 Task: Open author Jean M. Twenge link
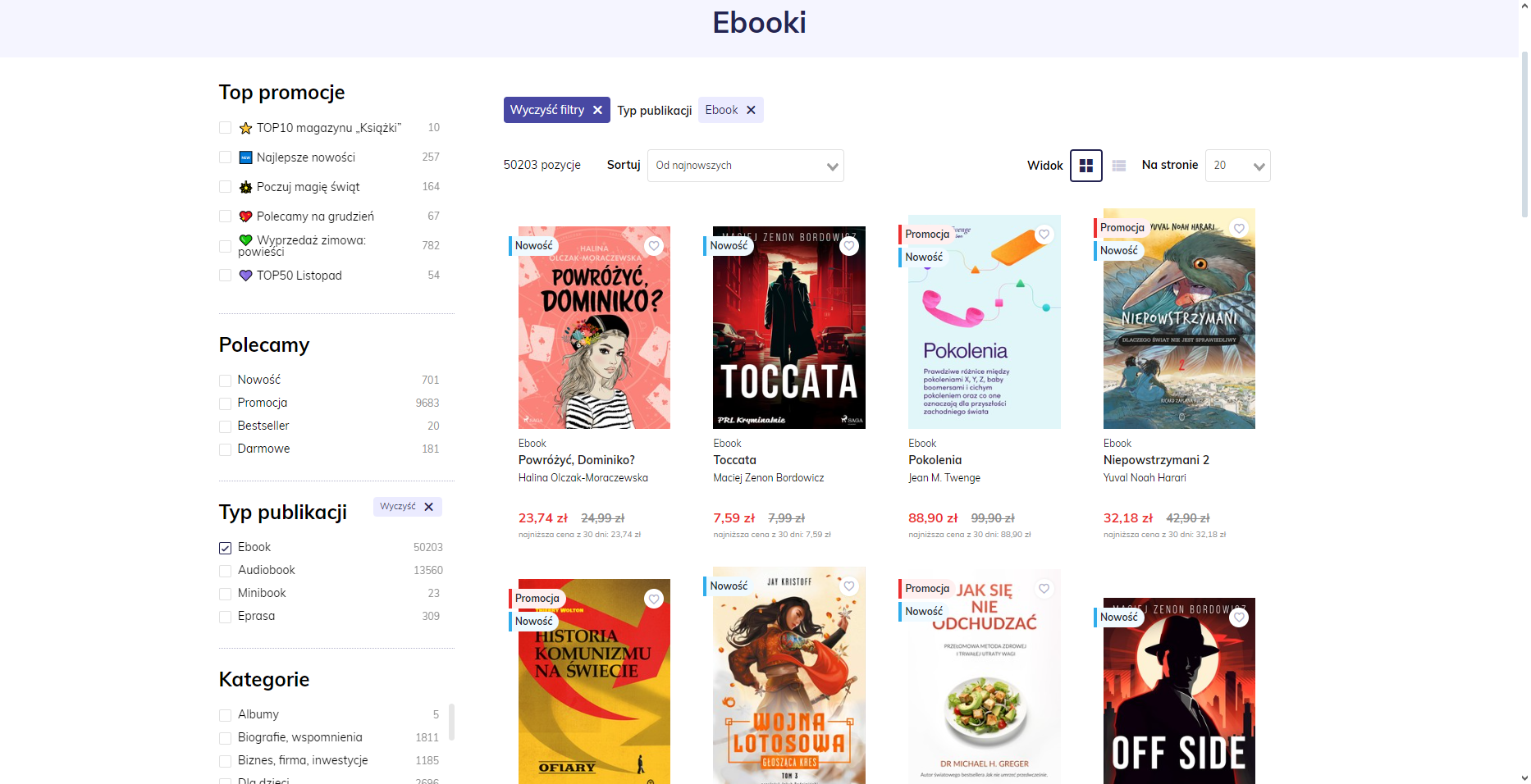click(944, 478)
